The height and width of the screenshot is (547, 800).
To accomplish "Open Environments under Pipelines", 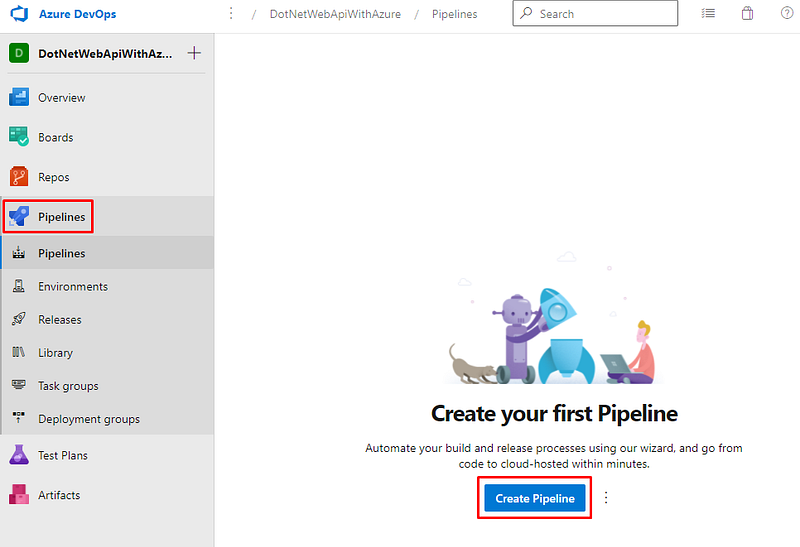I will coord(73,286).
